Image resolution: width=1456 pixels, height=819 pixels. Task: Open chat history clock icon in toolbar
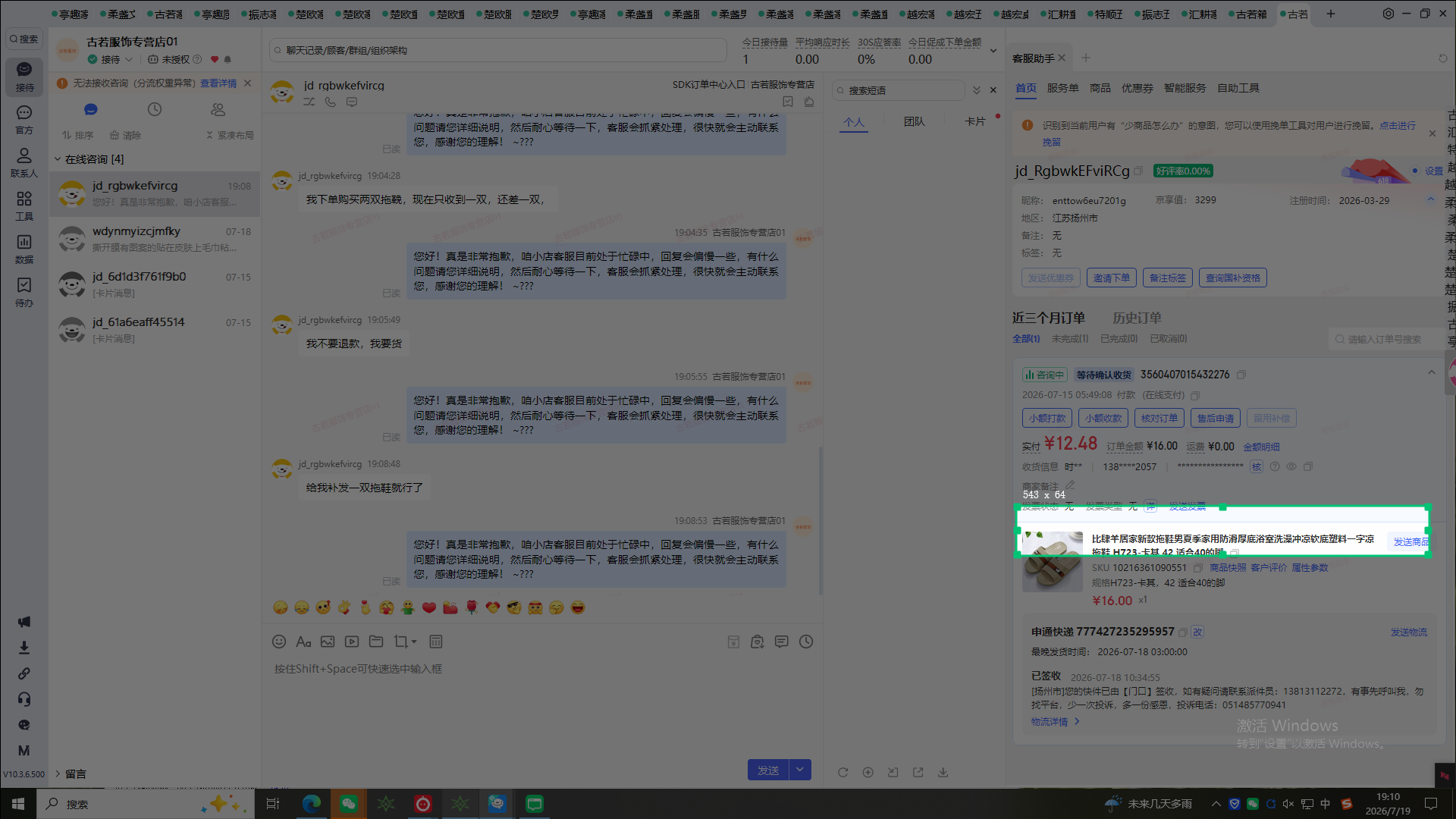click(806, 642)
